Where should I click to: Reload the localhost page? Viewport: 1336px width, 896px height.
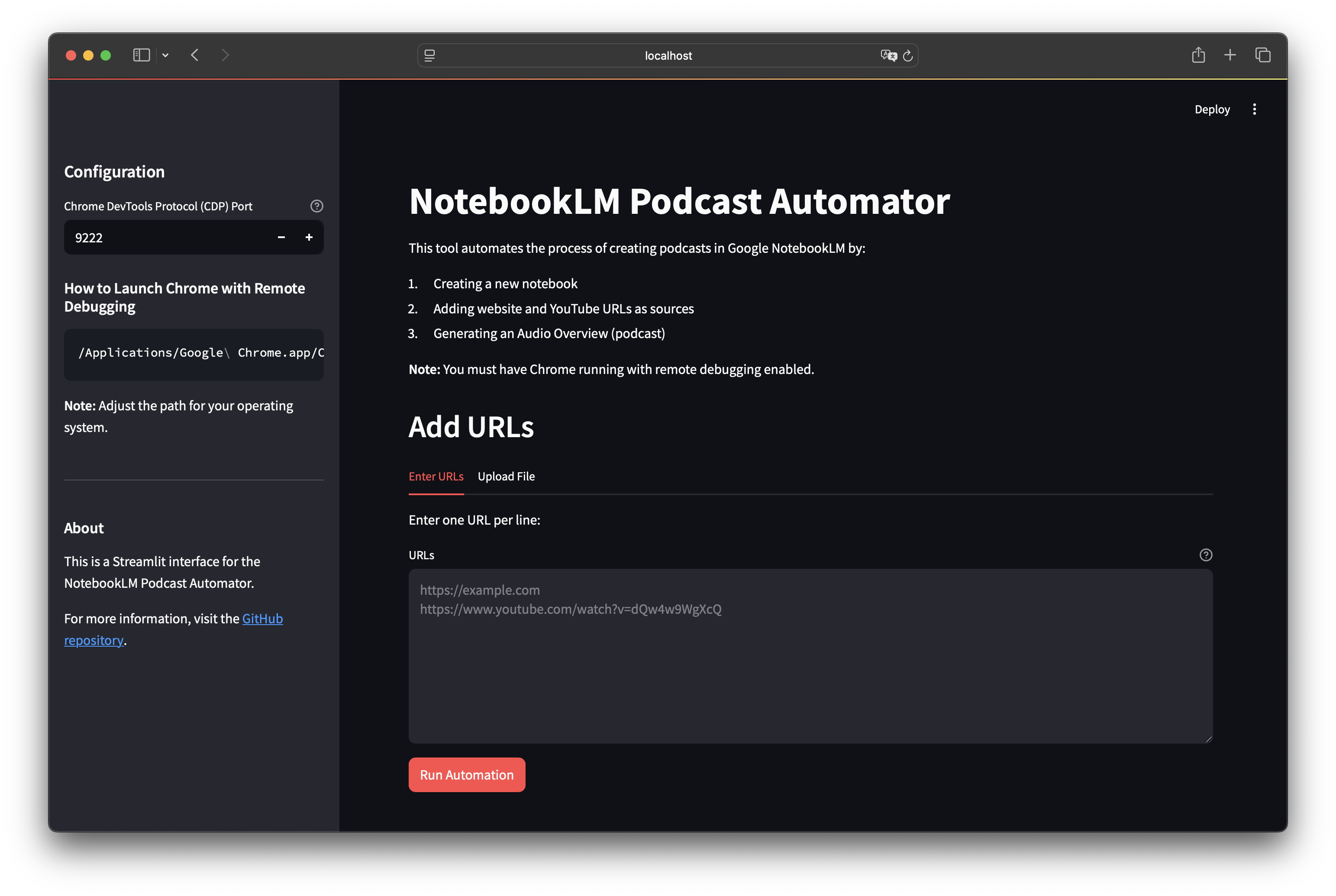click(x=908, y=56)
